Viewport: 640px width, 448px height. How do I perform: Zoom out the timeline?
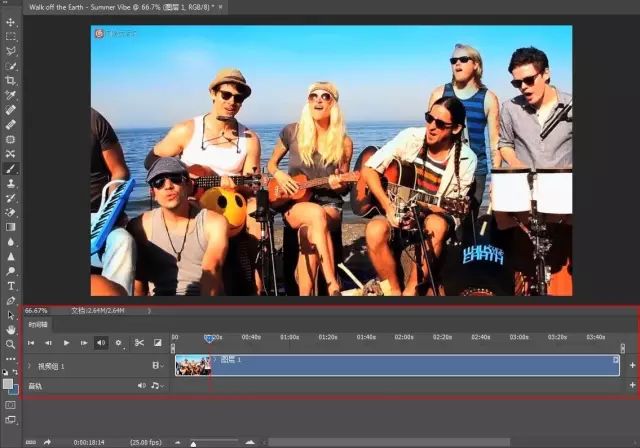[178, 442]
